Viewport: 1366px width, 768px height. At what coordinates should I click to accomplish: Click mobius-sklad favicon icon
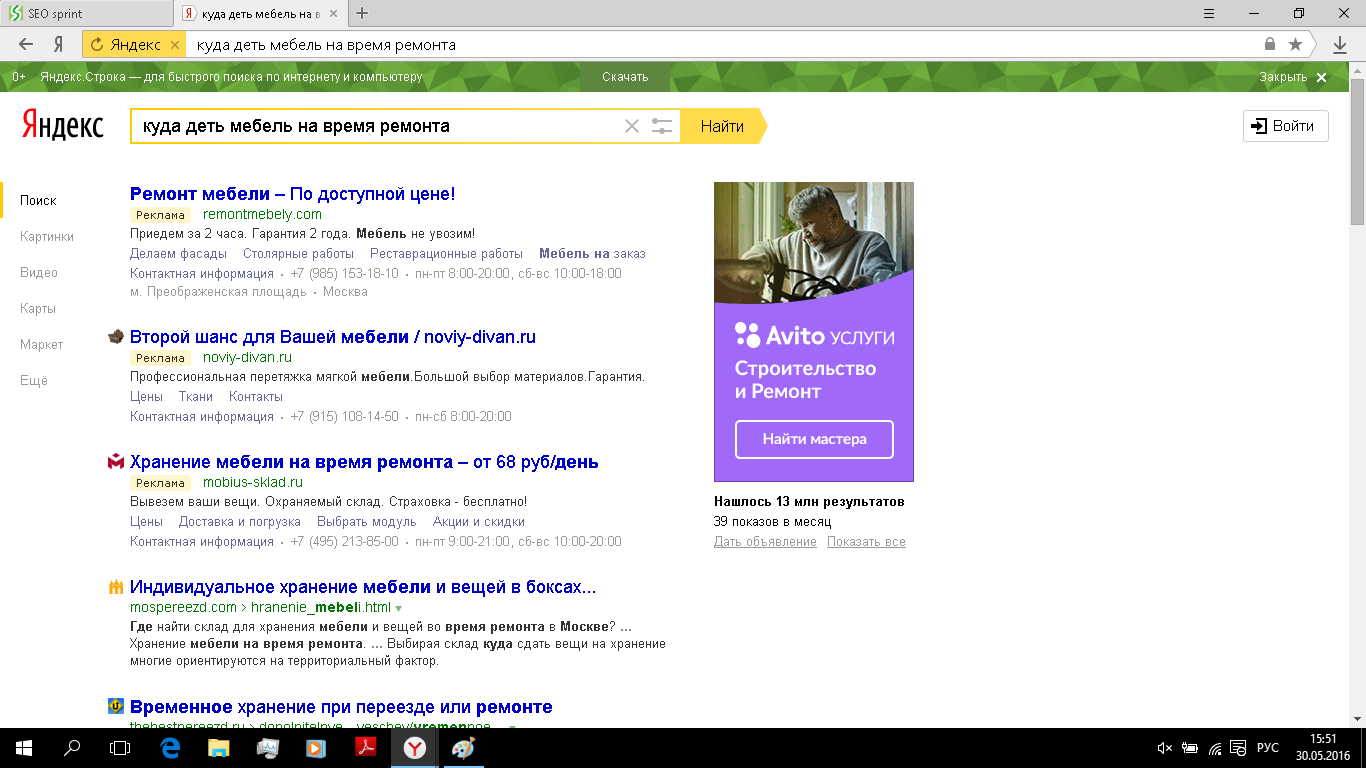point(115,462)
